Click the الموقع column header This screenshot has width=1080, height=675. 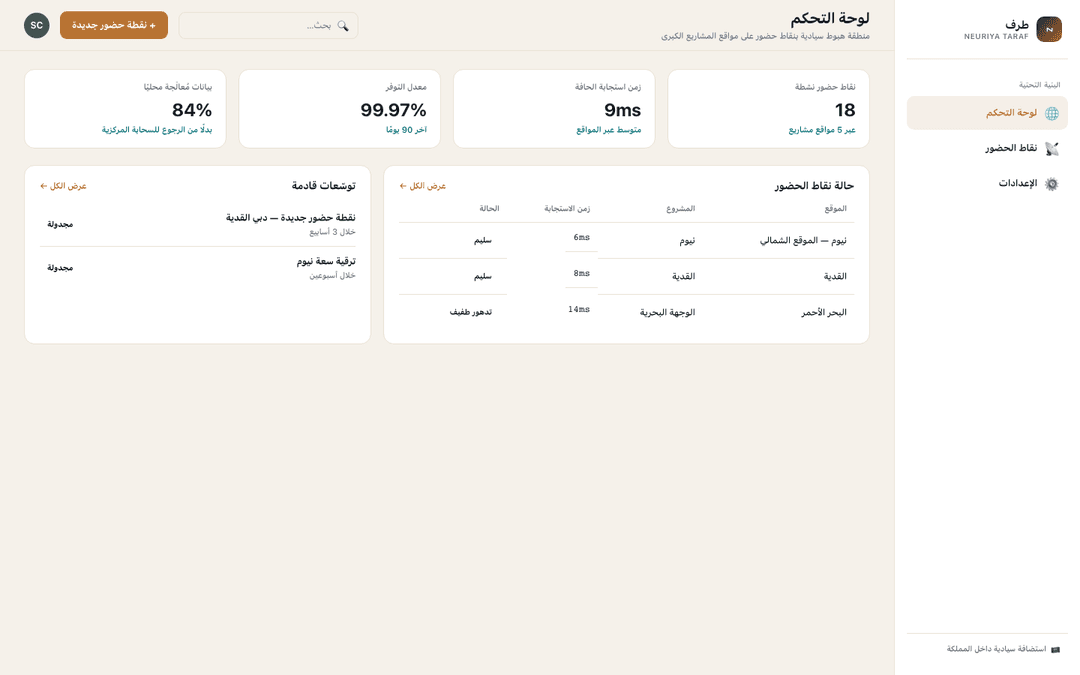click(x=835, y=209)
